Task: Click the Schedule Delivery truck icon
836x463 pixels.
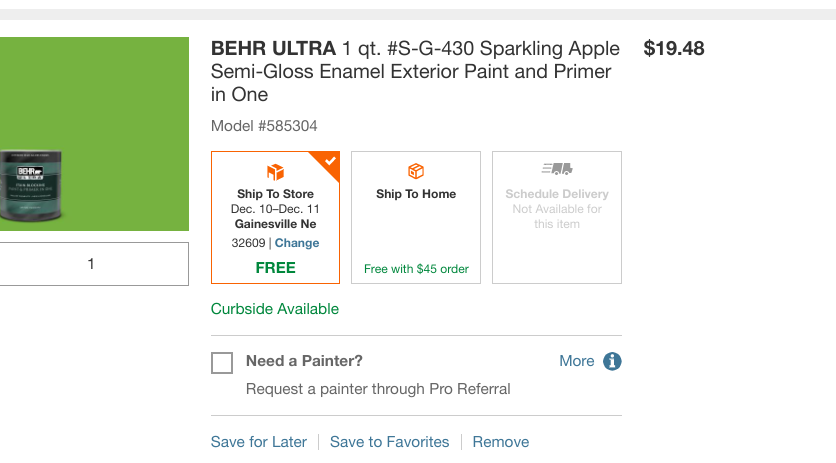Action: [x=557, y=169]
